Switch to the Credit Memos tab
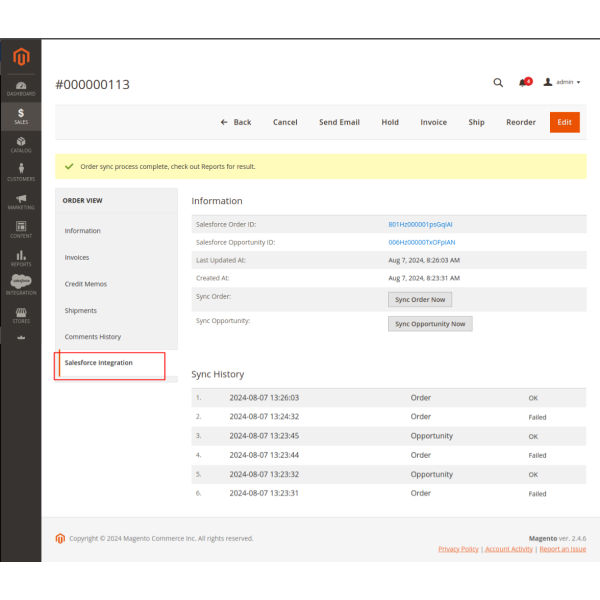 tap(86, 284)
